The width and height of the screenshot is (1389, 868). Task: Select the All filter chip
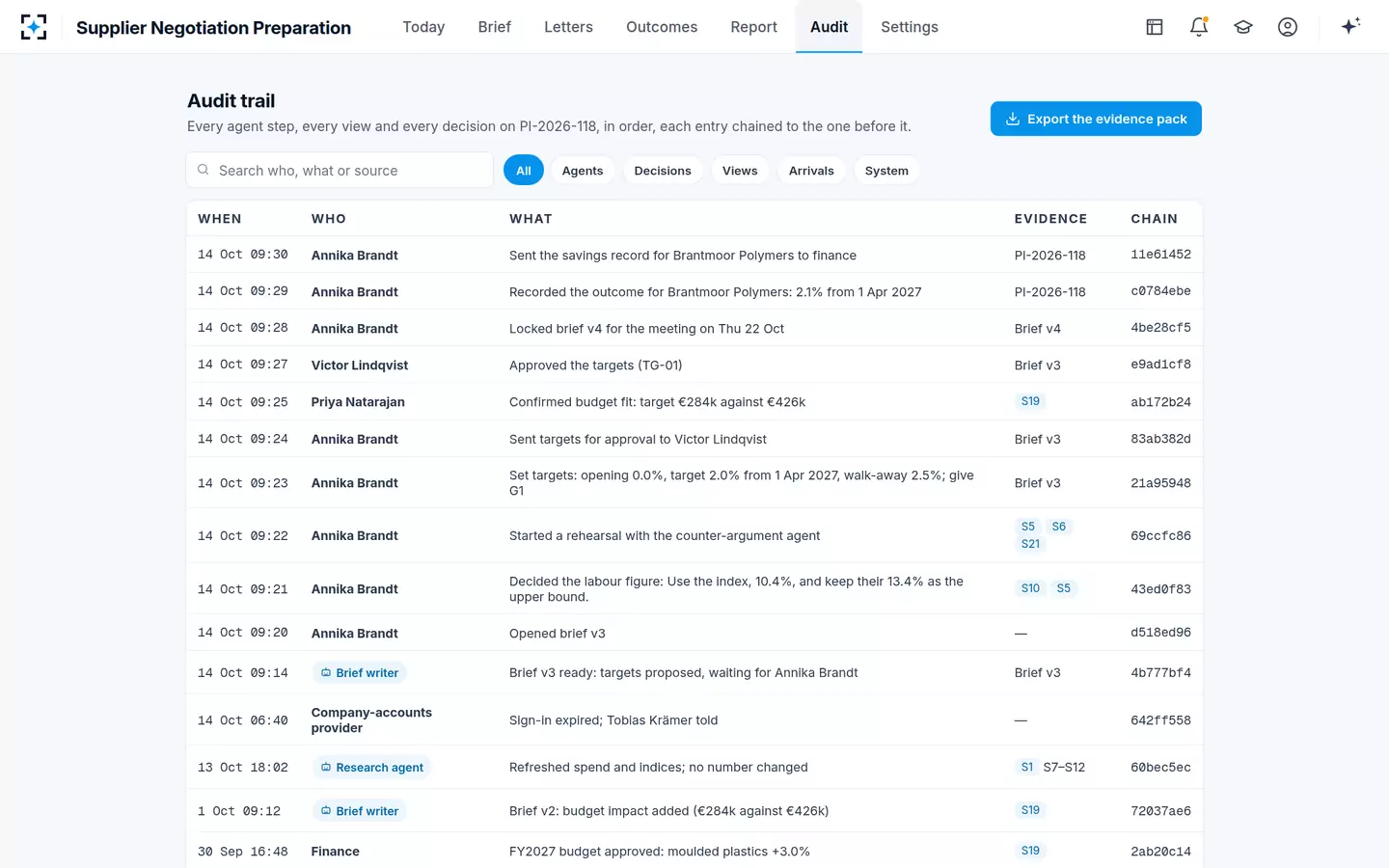pos(524,171)
